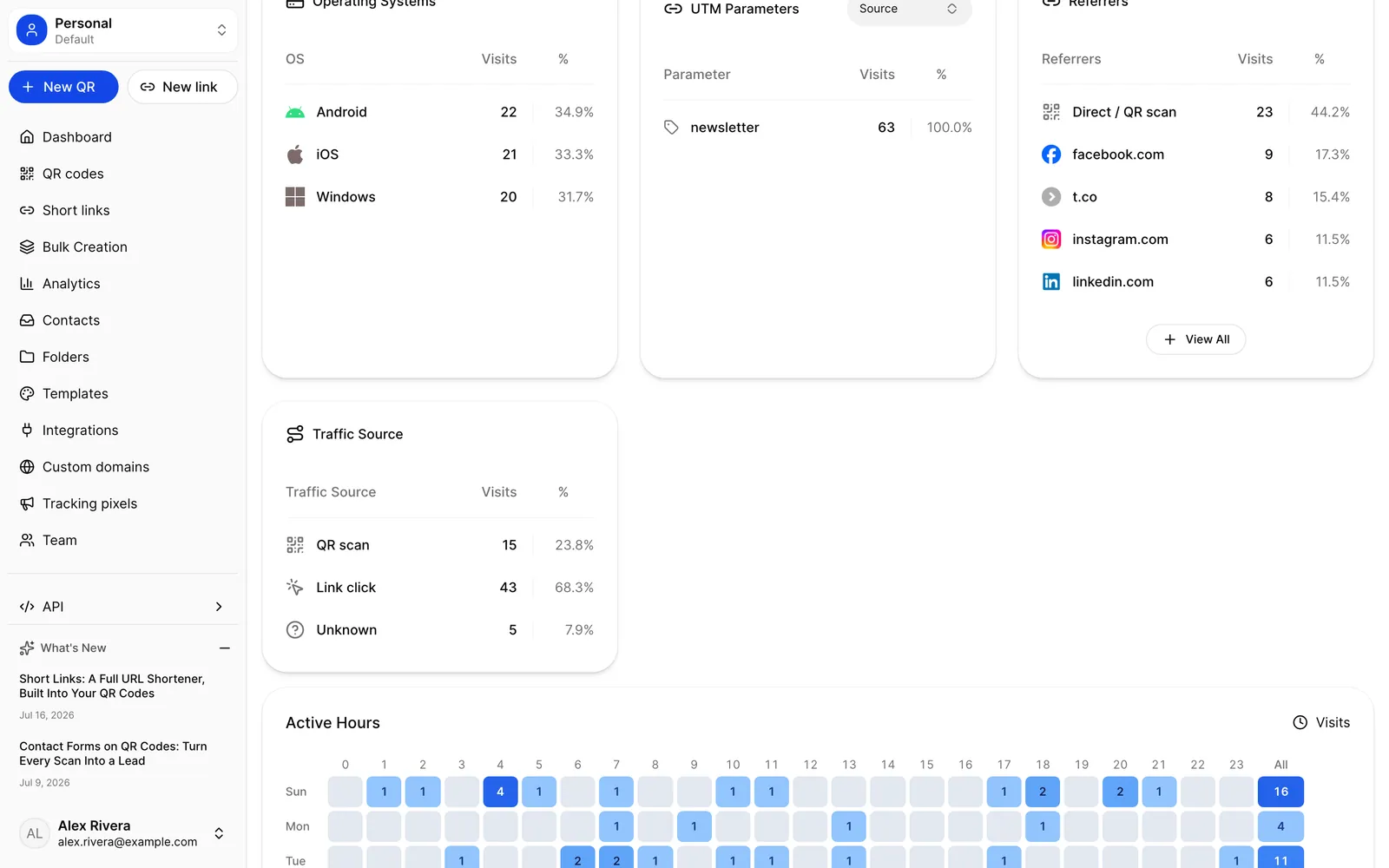Open Contact Forms on QR Codes article
This screenshot has height=868, width=1389.
pos(113,753)
